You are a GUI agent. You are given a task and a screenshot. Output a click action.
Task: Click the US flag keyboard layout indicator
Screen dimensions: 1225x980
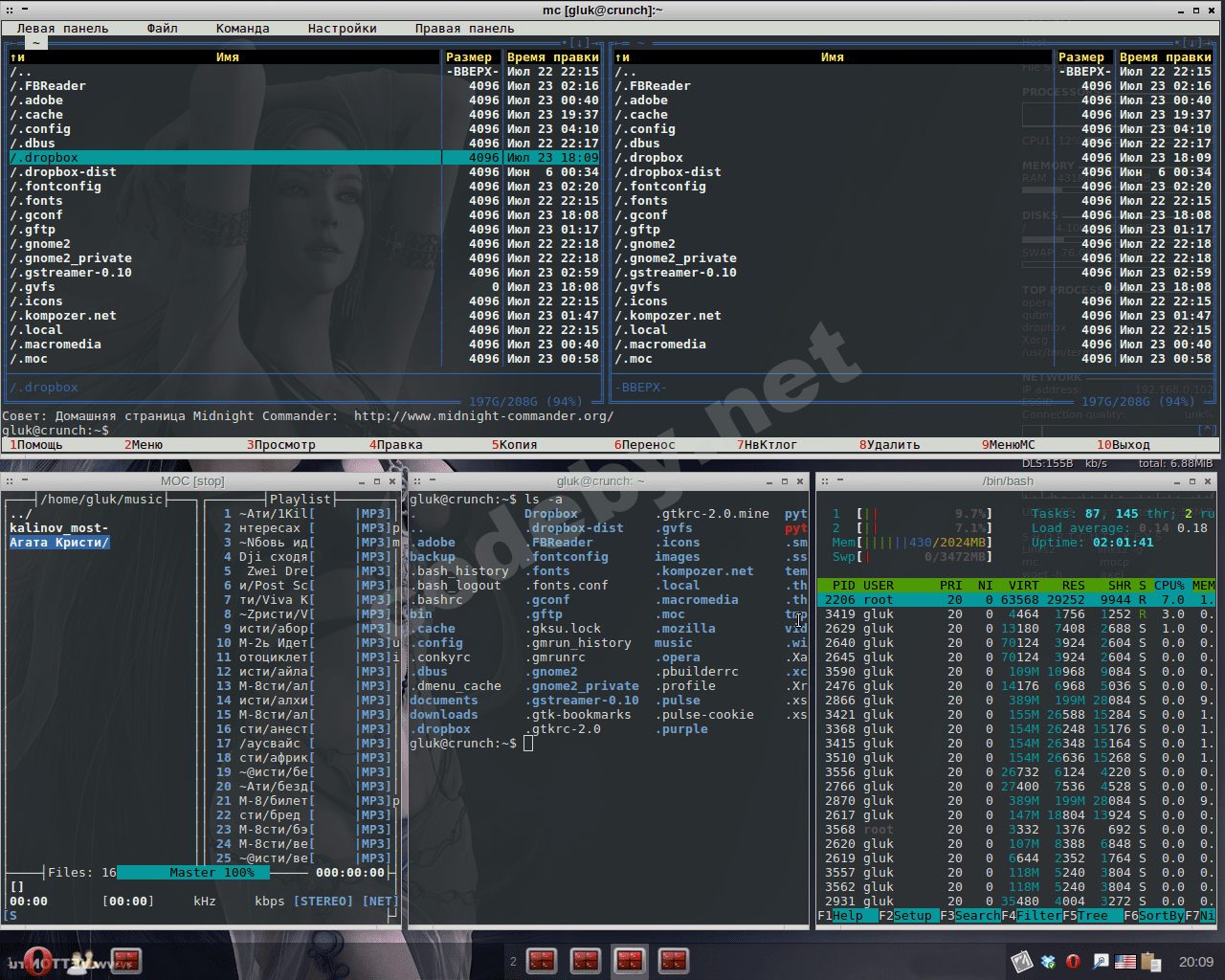pyautogui.click(x=1125, y=961)
